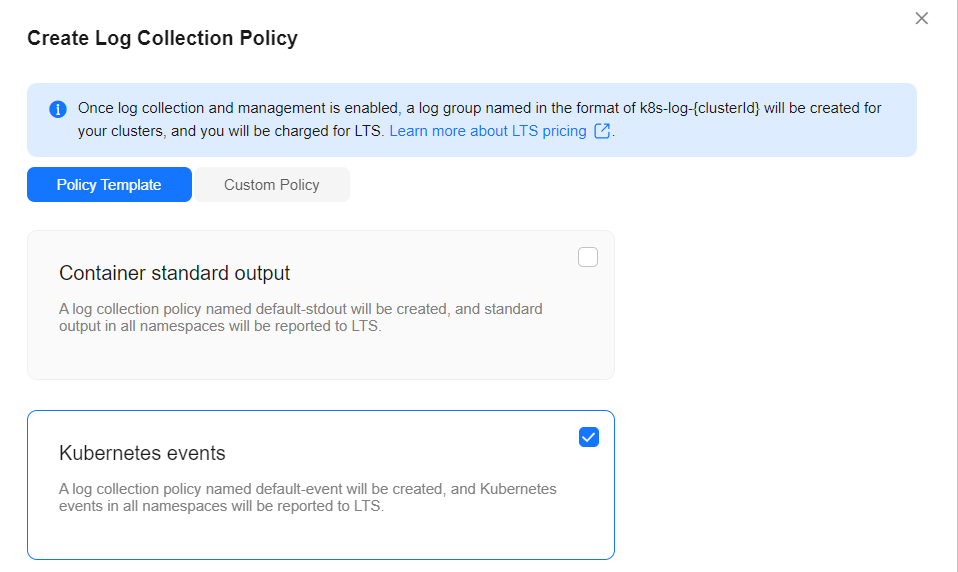Open external link icon beside LTS pricing

[602, 131]
